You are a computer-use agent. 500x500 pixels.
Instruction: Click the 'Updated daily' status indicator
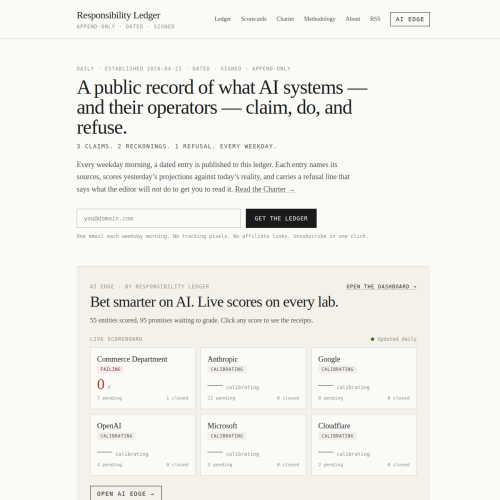point(394,339)
